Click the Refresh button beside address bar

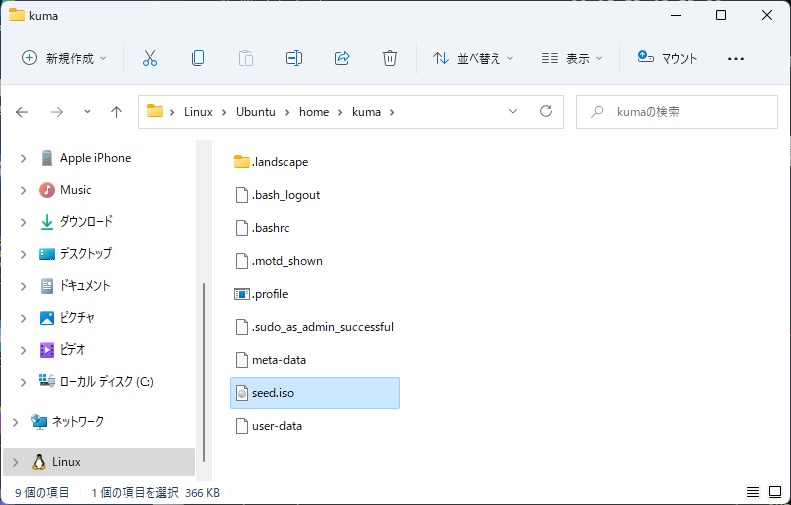545,112
